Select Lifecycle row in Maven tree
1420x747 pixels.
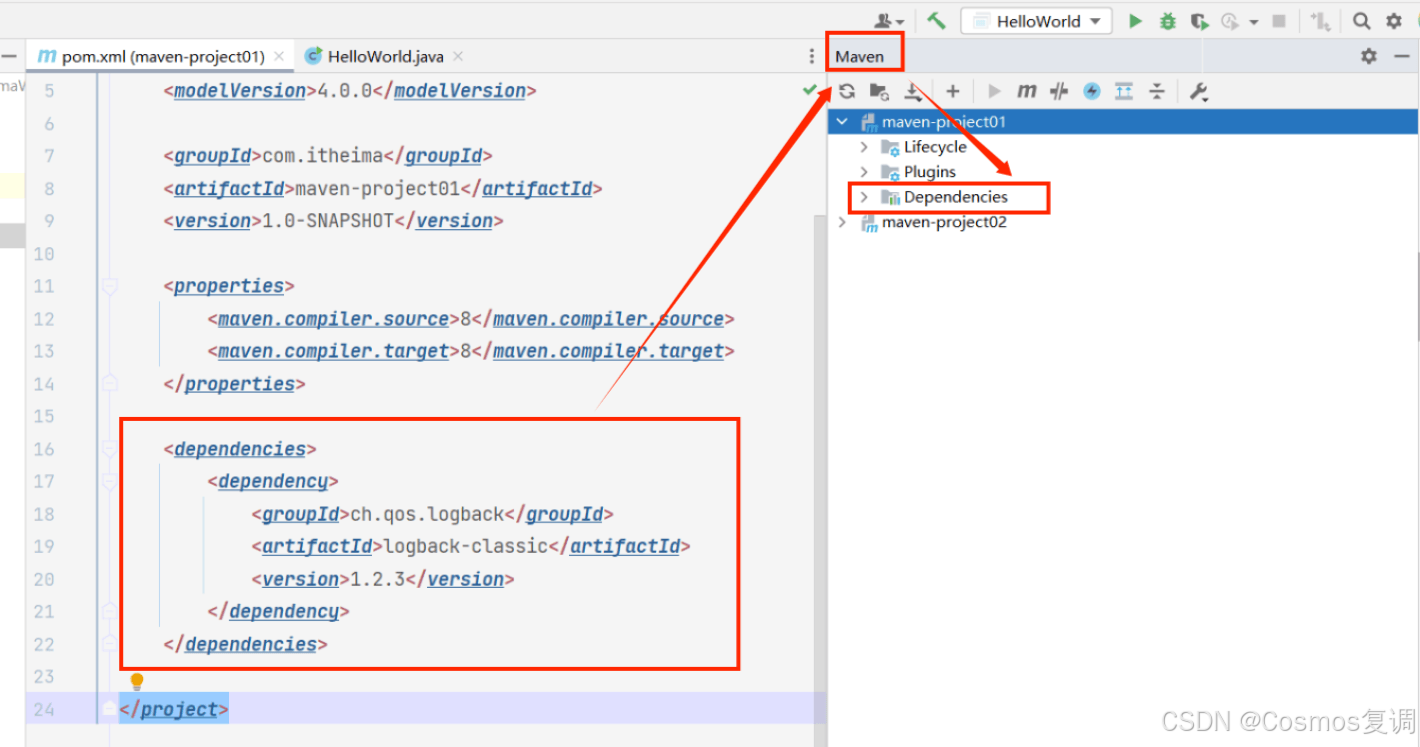[x=1123, y=147]
